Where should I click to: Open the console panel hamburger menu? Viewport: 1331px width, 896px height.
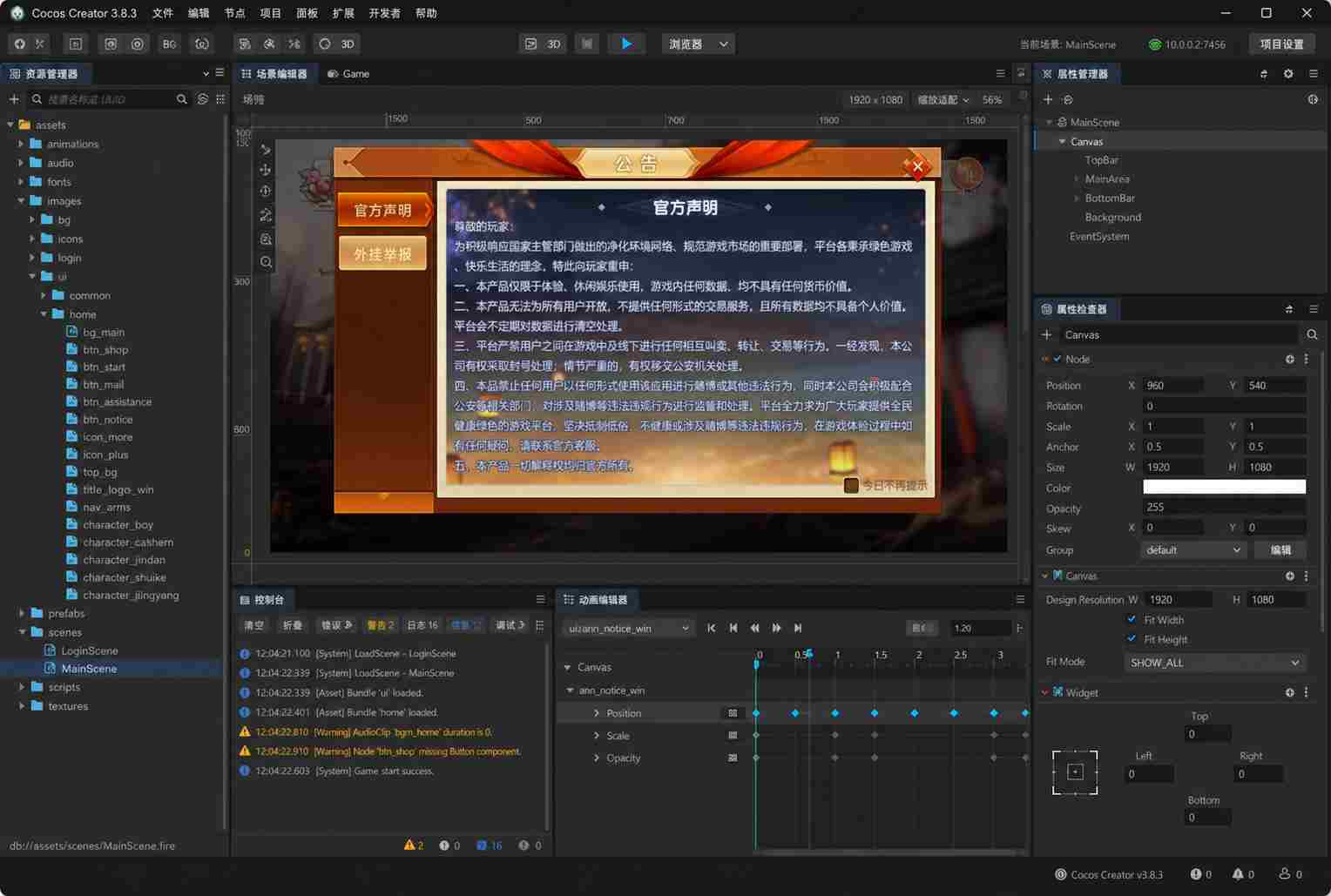pos(540,599)
